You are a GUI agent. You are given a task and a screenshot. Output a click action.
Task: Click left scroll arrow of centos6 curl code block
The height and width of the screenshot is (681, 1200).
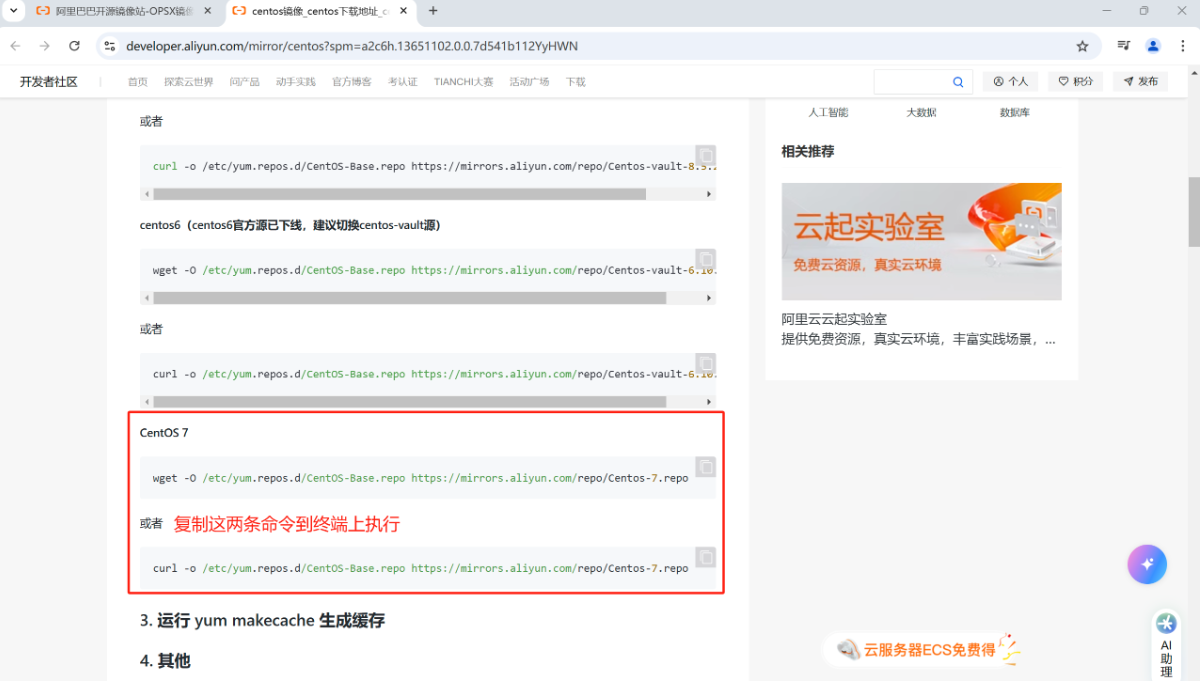[x=146, y=402]
